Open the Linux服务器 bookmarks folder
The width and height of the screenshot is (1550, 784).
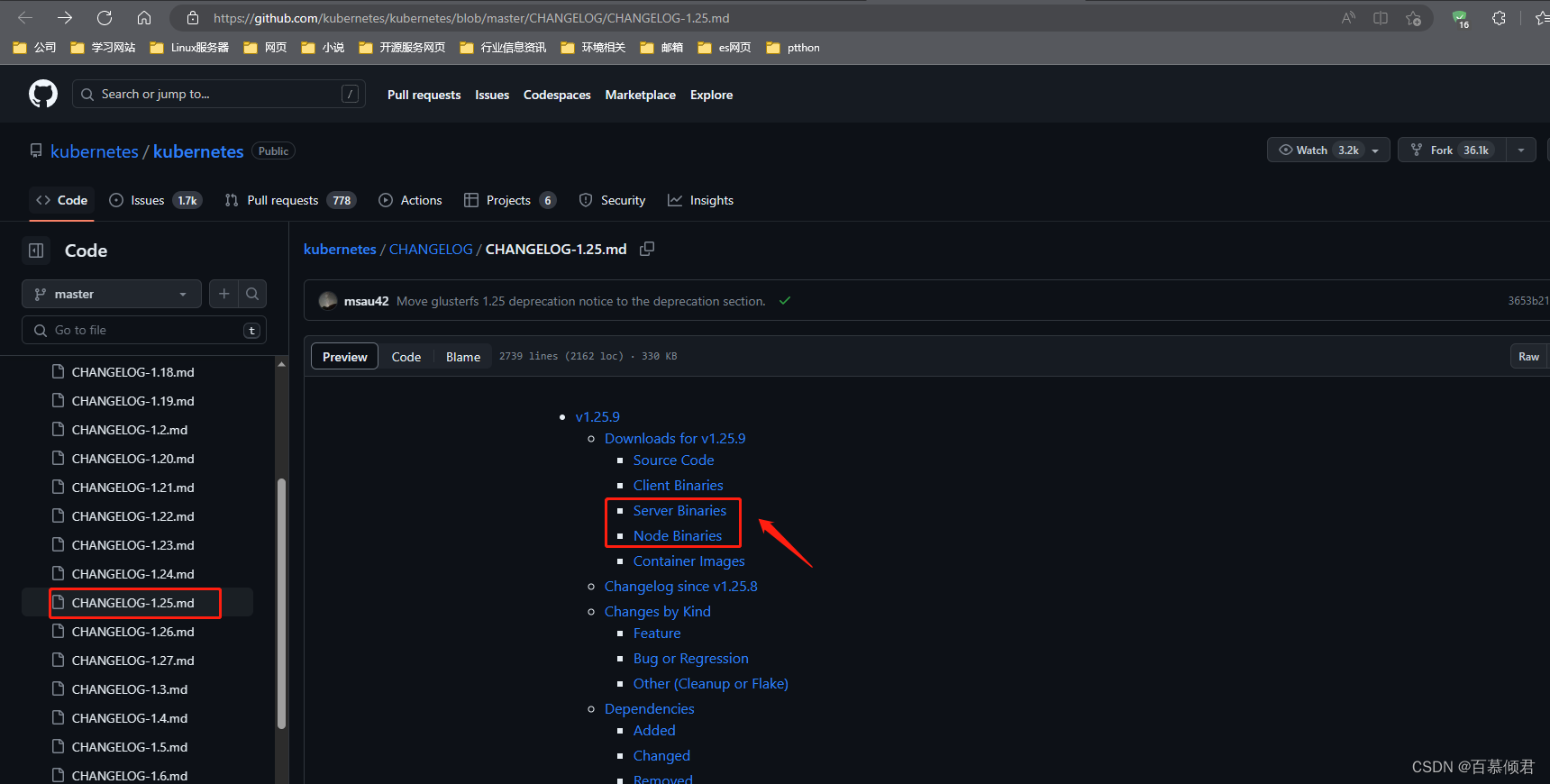click(x=190, y=48)
